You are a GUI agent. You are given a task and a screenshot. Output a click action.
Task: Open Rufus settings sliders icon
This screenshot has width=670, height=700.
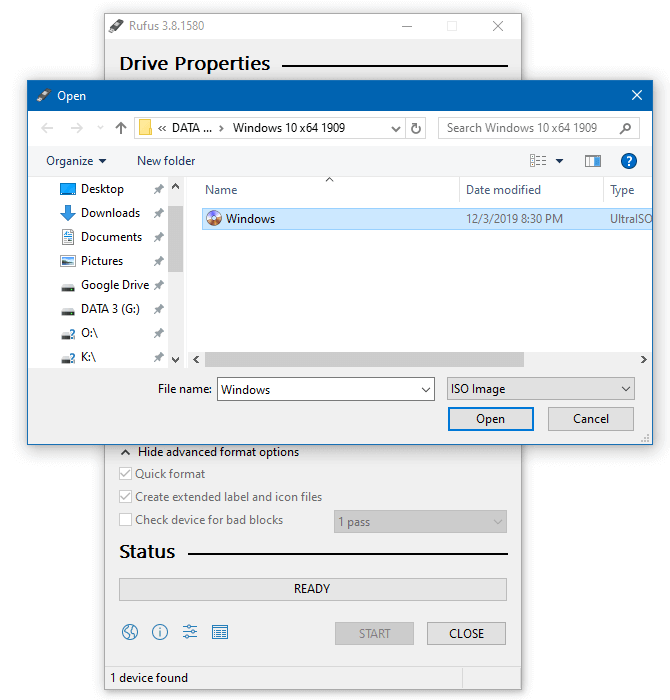point(190,632)
